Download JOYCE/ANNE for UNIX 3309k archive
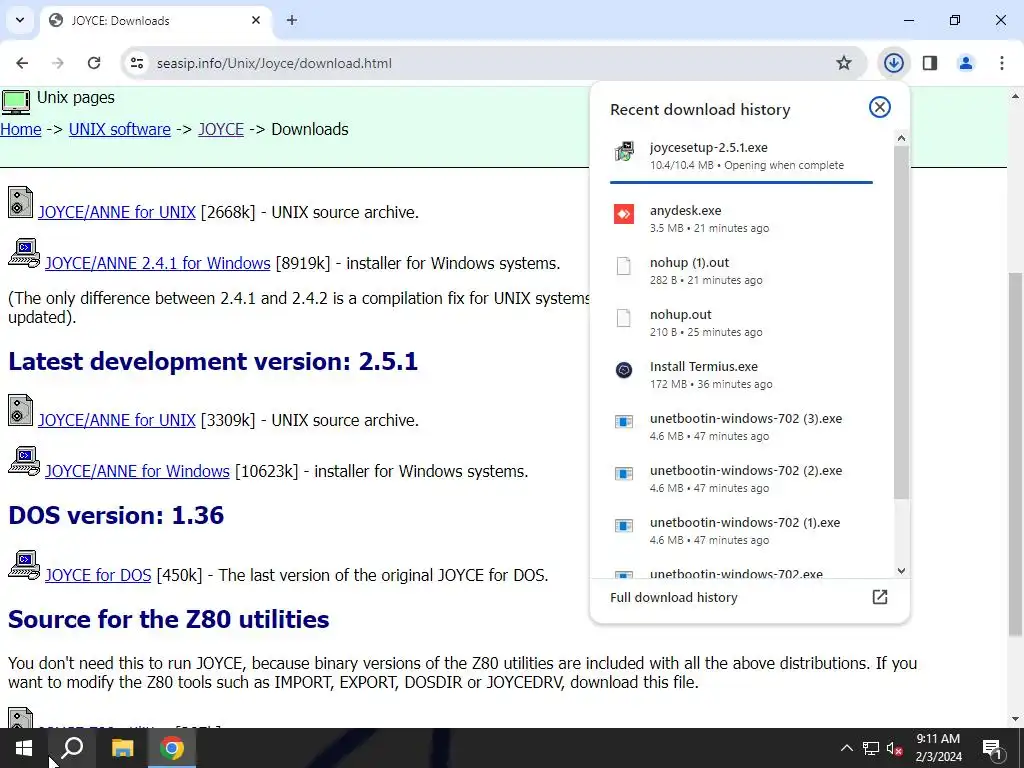Image resolution: width=1024 pixels, height=768 pixels. coord(117,420)
